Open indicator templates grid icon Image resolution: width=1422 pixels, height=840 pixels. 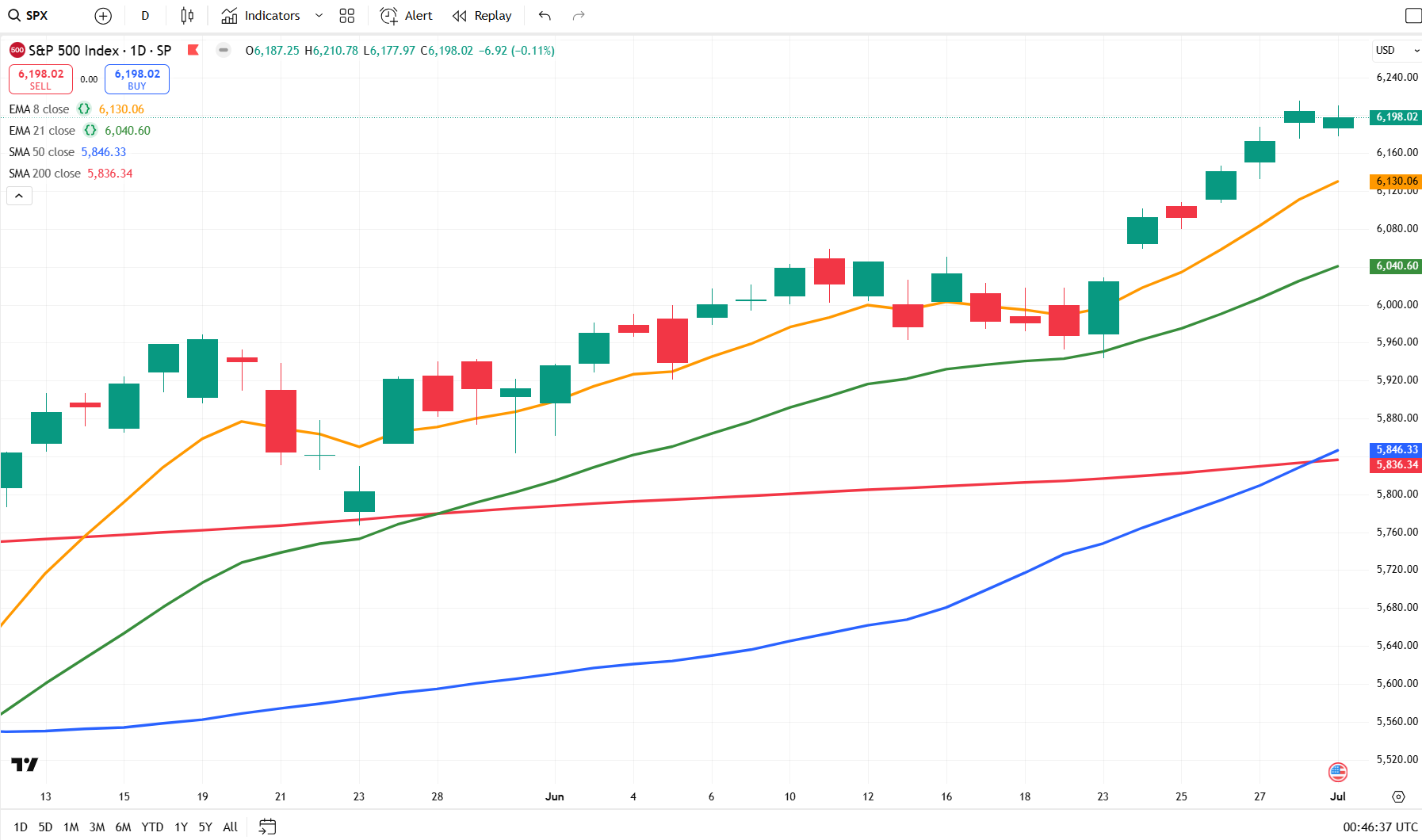(347, 16)
